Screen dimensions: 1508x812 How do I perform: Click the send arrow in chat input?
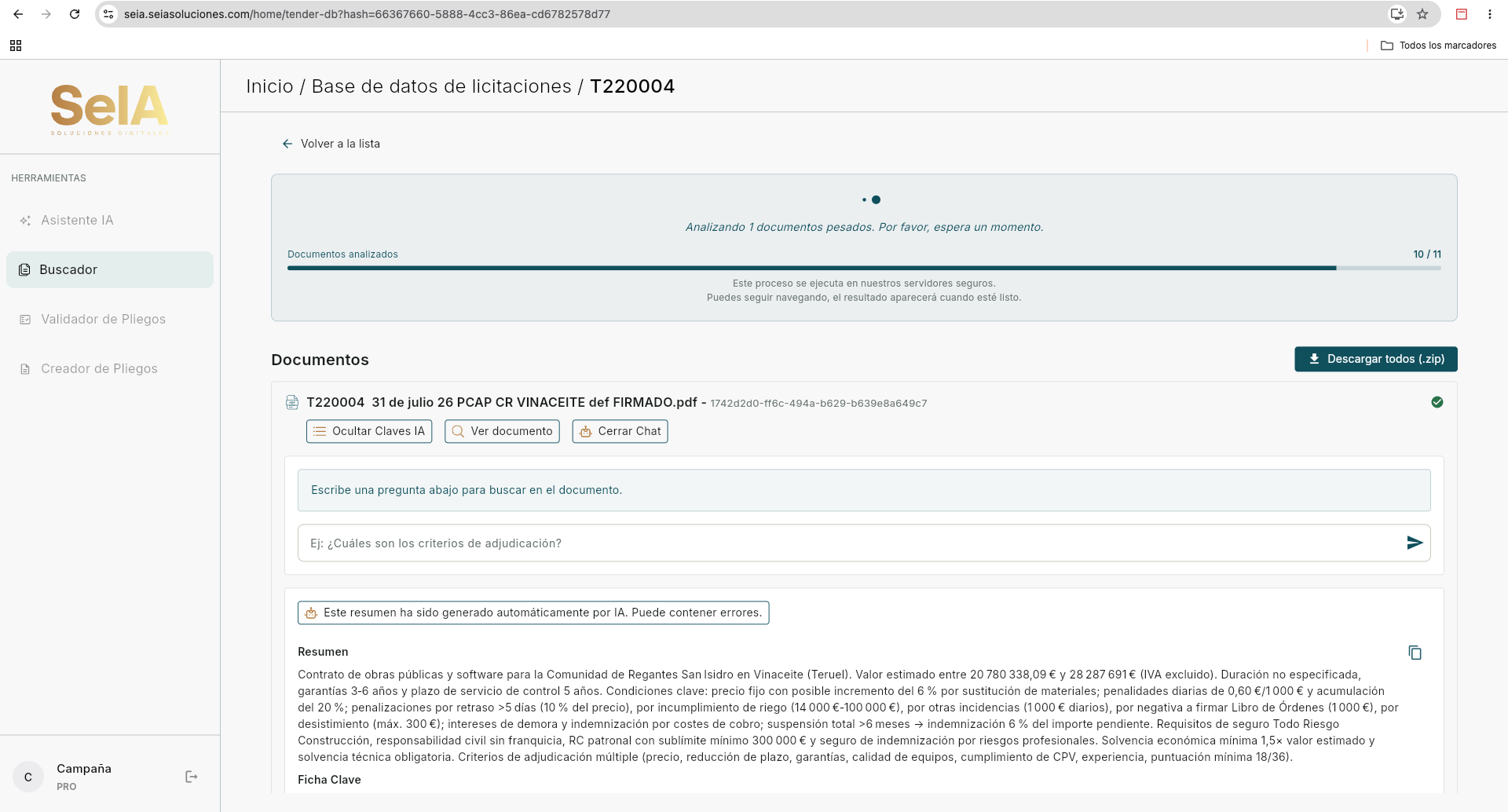(1415, 543)
